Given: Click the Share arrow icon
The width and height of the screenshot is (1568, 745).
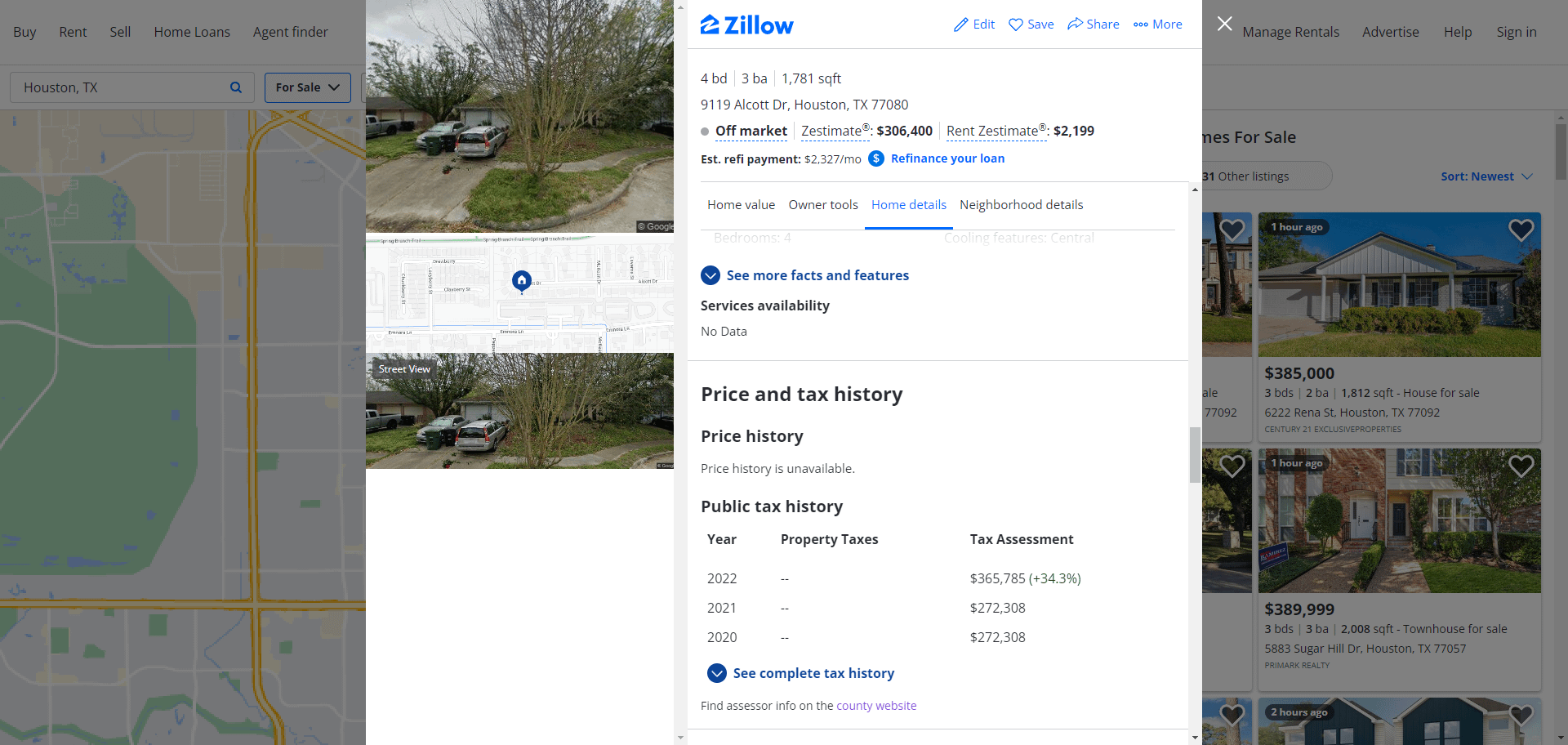Looking at the screenshot, I should (x=1075, y=24).
